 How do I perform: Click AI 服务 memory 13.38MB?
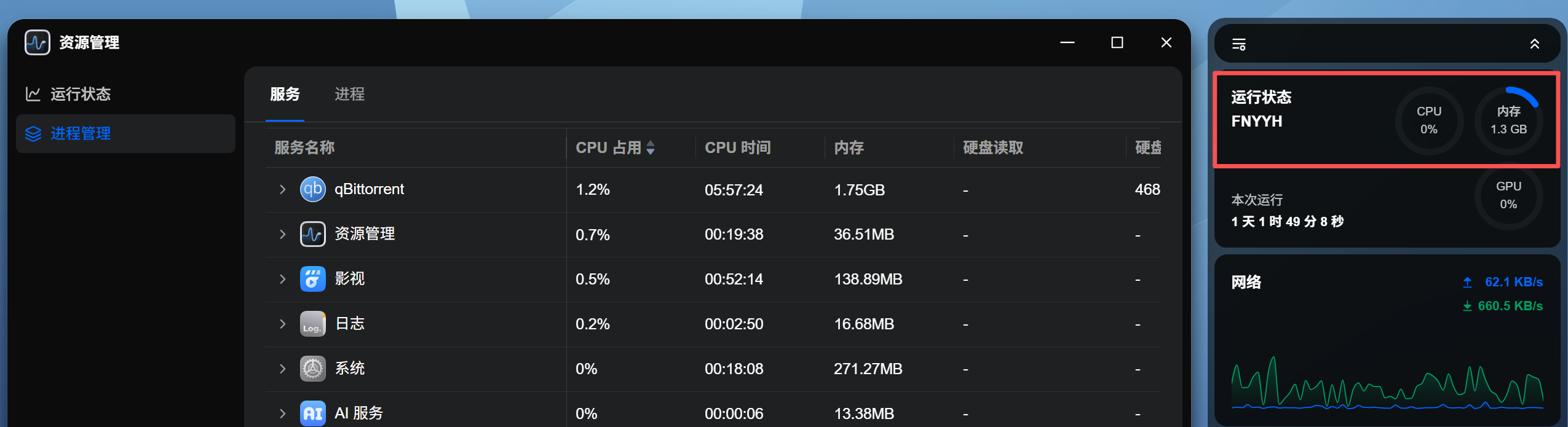click(x=864, y=414)
